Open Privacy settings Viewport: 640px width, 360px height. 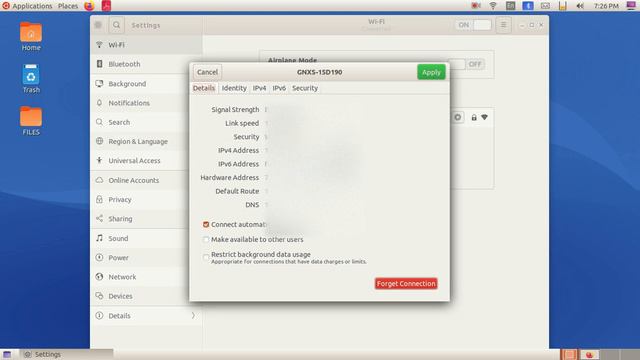click(x=146, y=200)
